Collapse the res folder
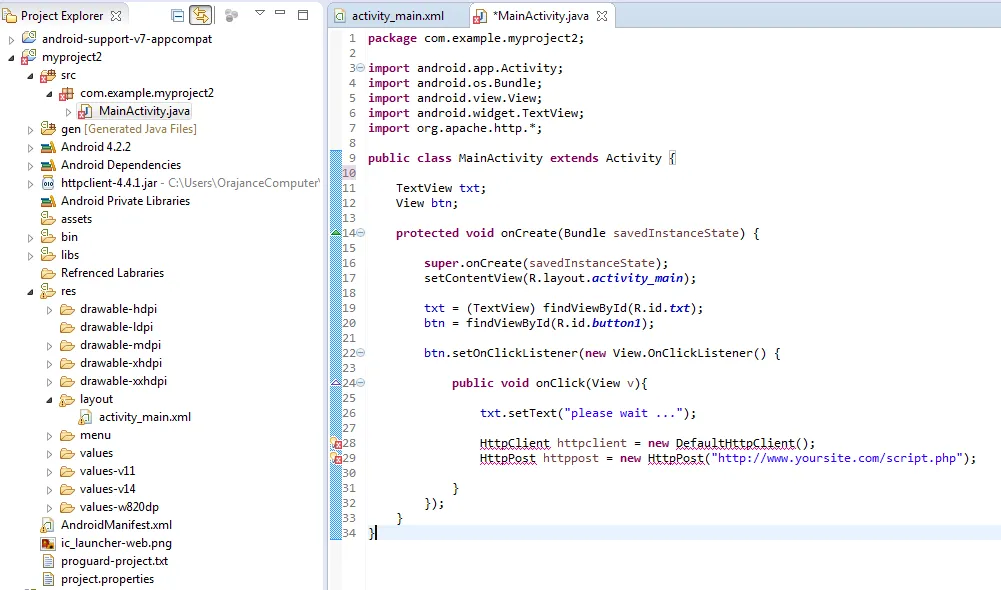 pyautogui.click(x=30, y=292)
